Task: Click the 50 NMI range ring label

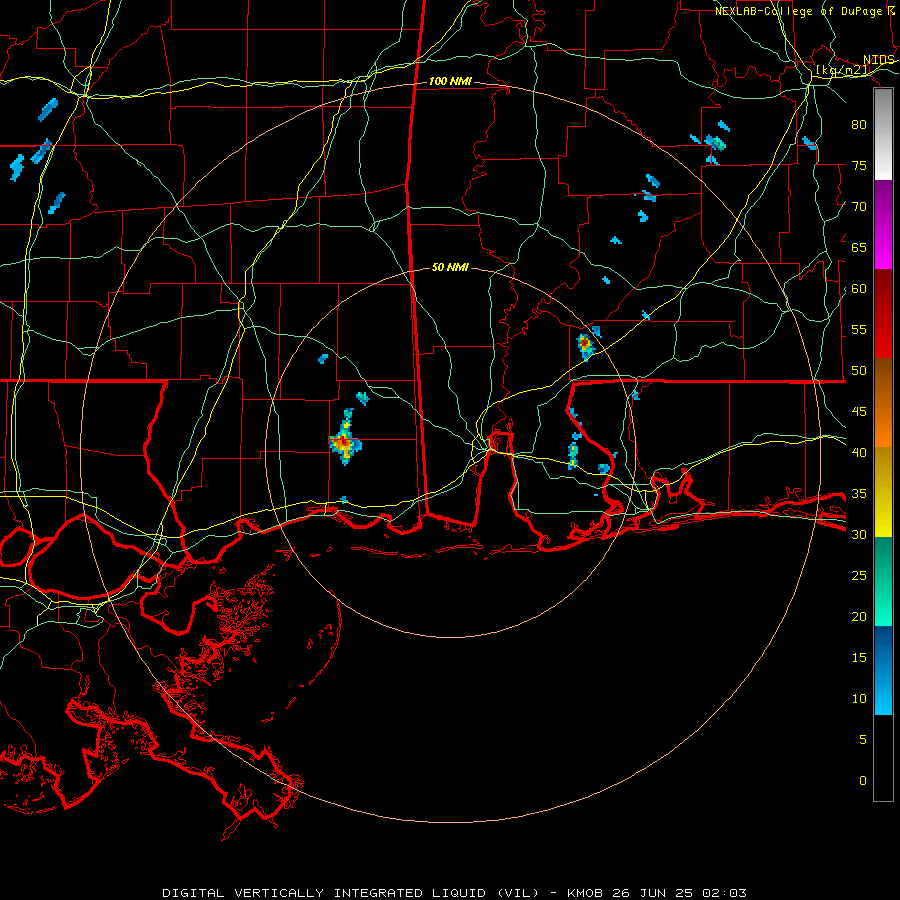Action: coord(450,267)
